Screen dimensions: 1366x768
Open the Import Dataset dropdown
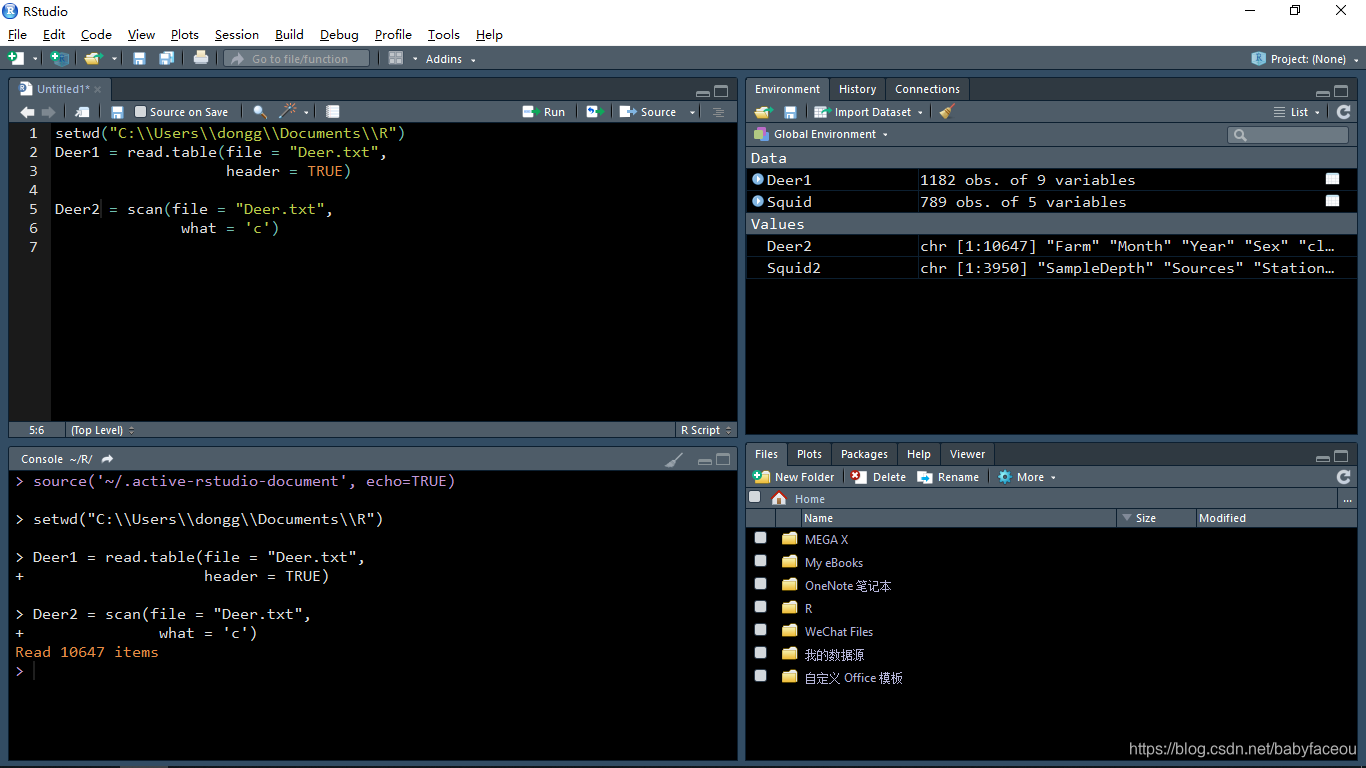868,112
